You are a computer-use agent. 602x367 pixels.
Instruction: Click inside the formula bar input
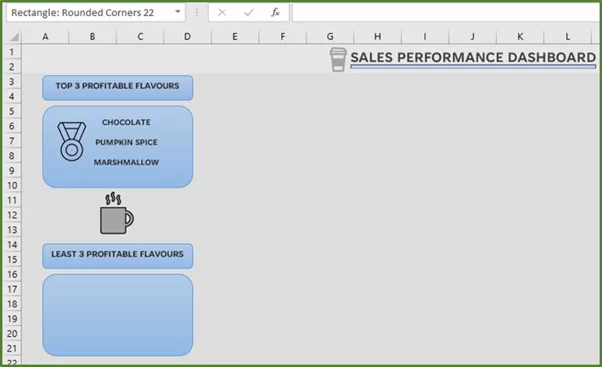(x=447, y=13)
